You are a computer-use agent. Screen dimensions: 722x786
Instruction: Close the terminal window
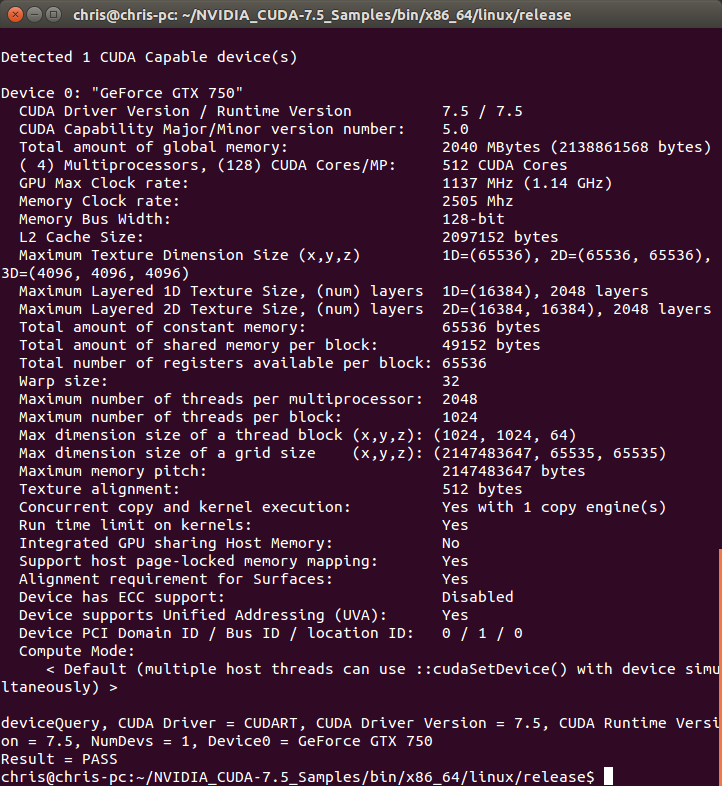12,15
